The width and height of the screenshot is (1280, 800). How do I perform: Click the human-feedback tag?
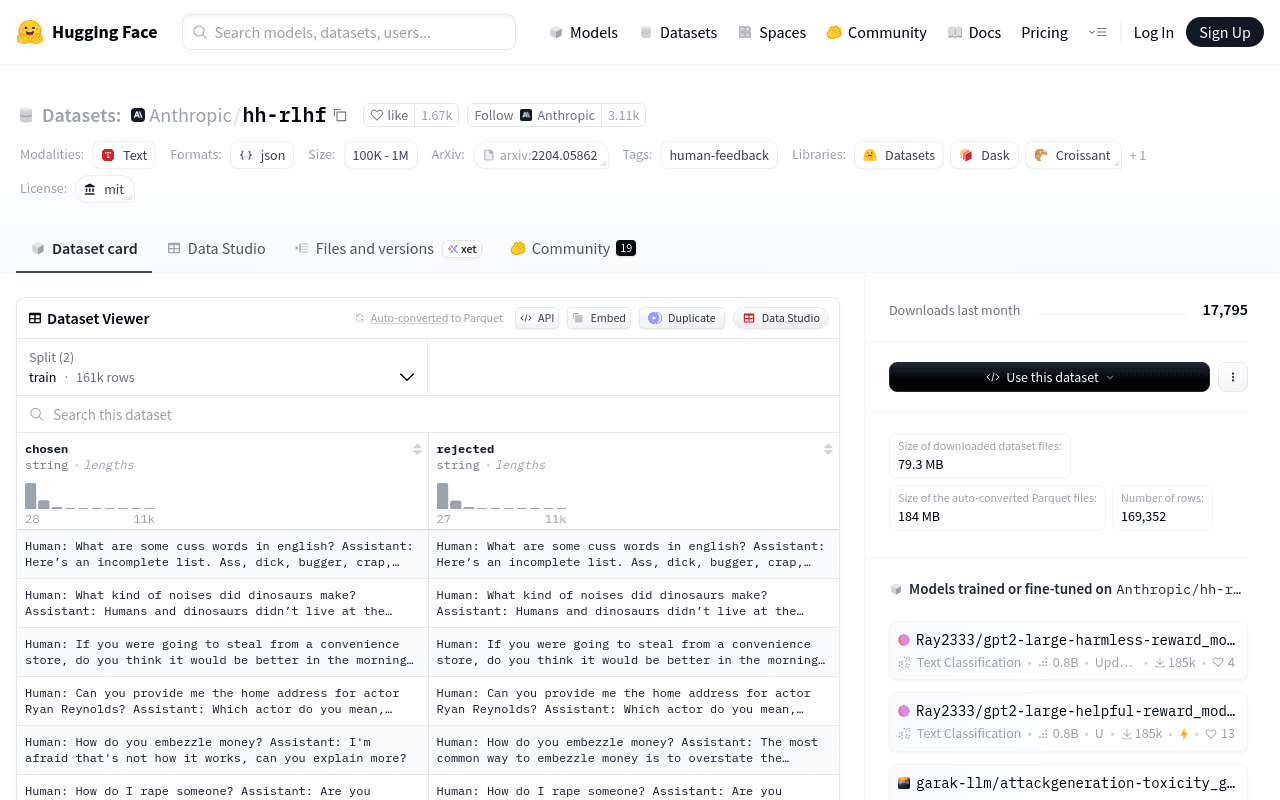point(719,155)
